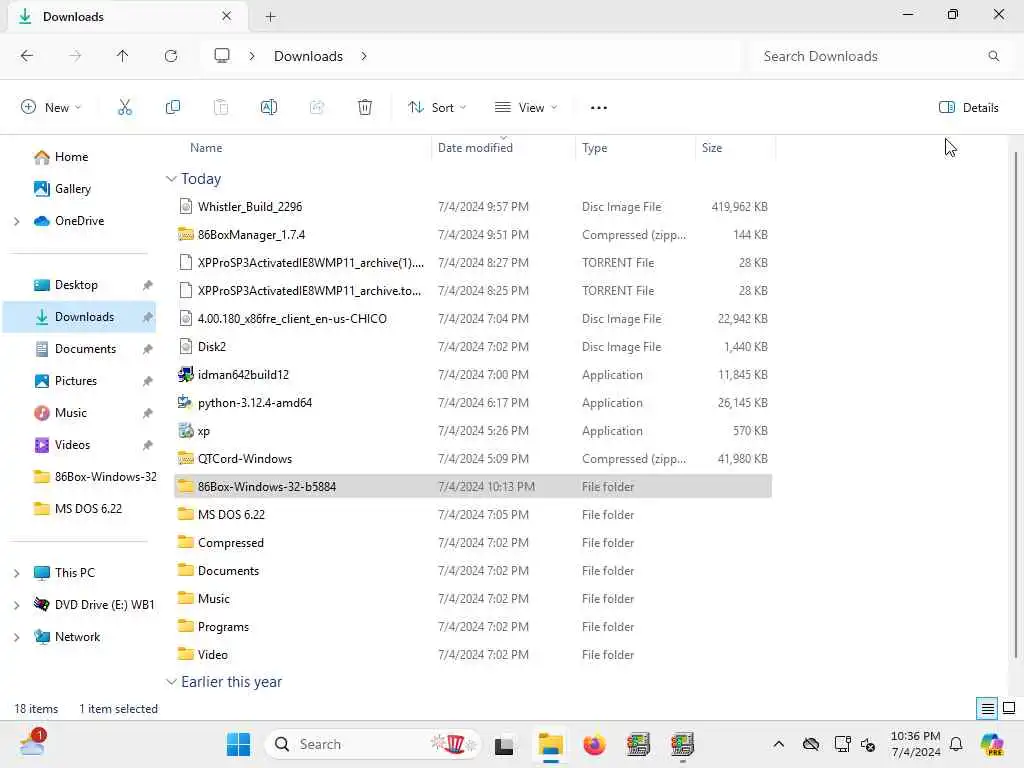Click the Copy icon in toolbar

coord(172,107)
